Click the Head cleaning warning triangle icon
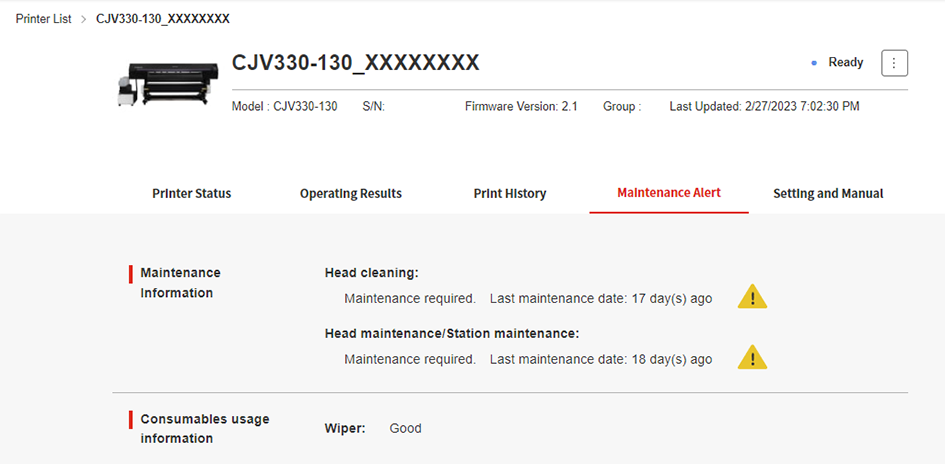Viewport: 945px width, 464px height. 752,298
